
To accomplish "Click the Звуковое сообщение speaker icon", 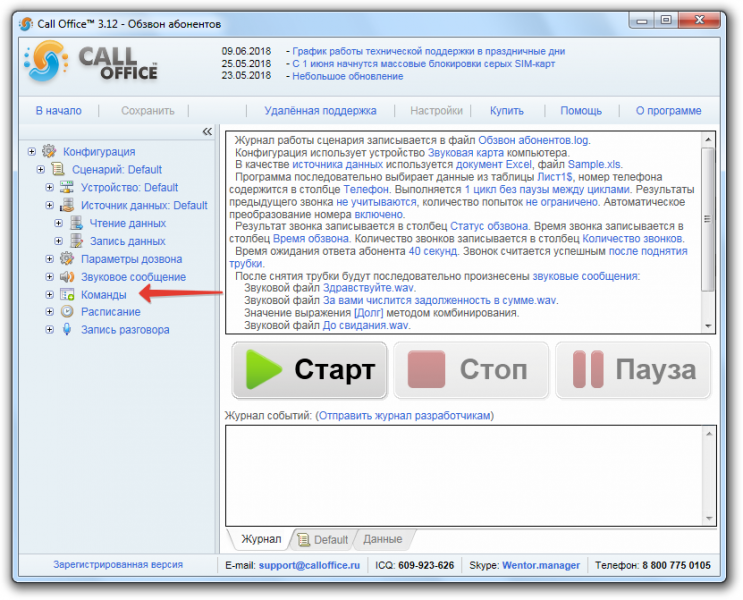I will [x=67, y=277].
